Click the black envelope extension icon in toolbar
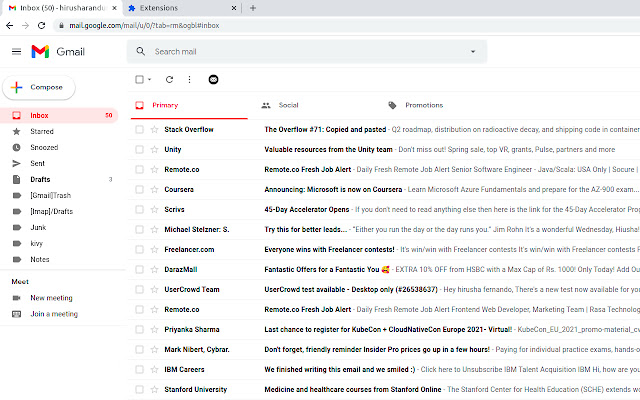The image size is (640, 400). point(213,80)
